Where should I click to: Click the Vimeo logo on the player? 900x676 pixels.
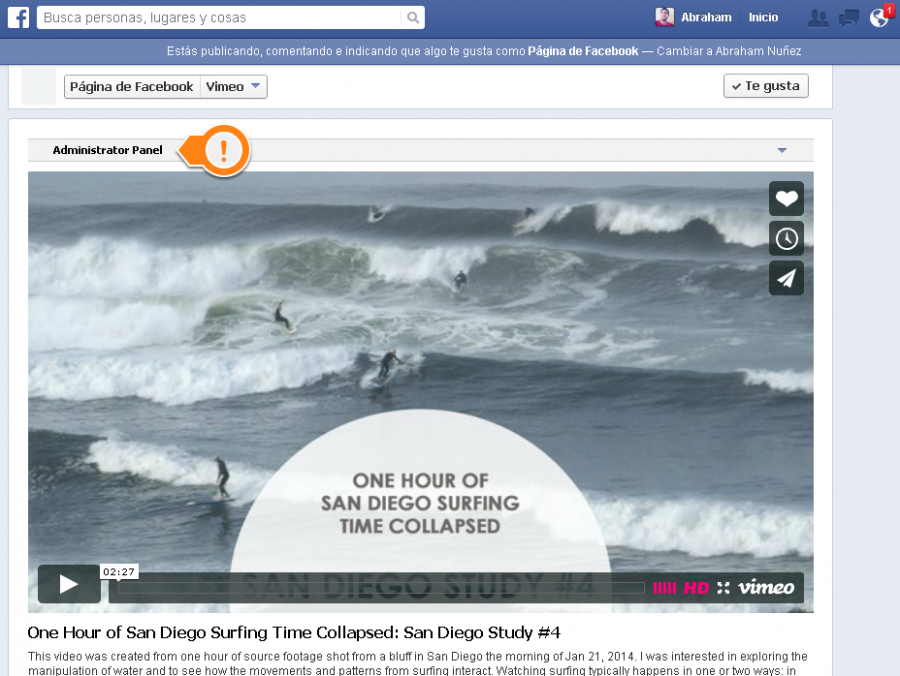[x=766, y=587]
